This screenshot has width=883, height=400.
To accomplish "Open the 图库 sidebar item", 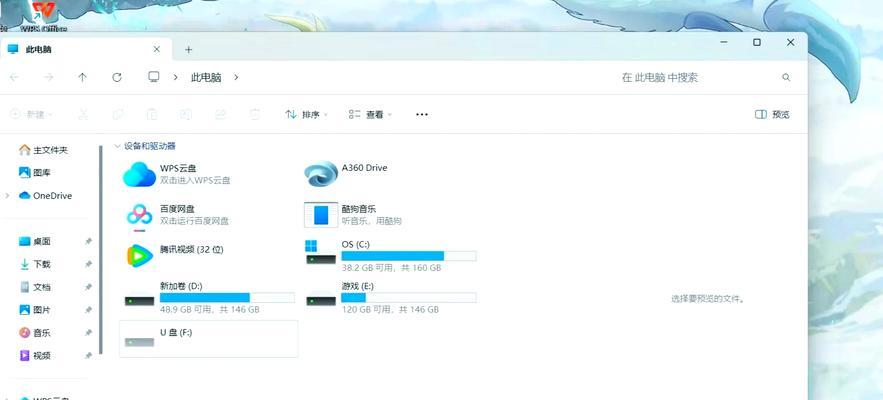I will pyautogui.click(x=35, y=172).
